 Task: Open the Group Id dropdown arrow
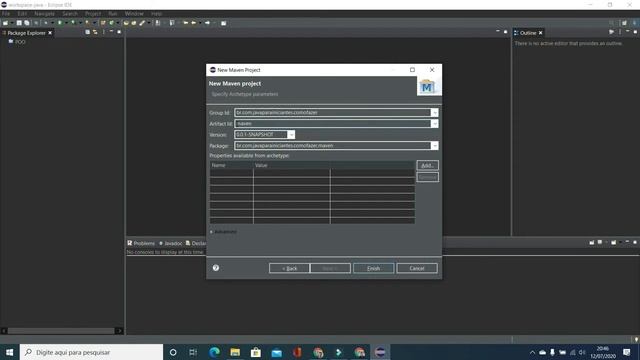point(434,113)
